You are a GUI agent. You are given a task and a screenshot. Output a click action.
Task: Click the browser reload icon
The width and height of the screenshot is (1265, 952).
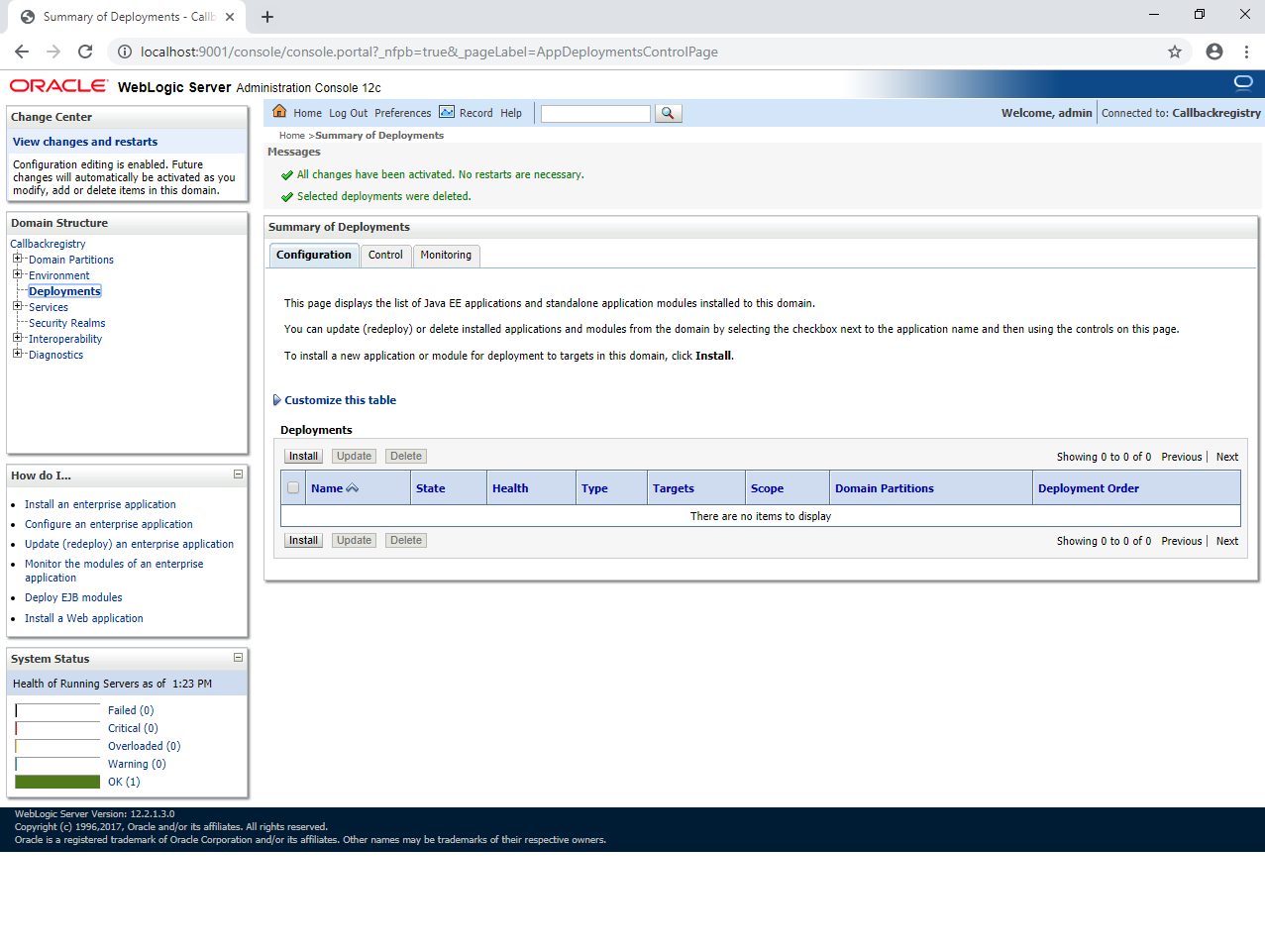[x=85, y=52]
